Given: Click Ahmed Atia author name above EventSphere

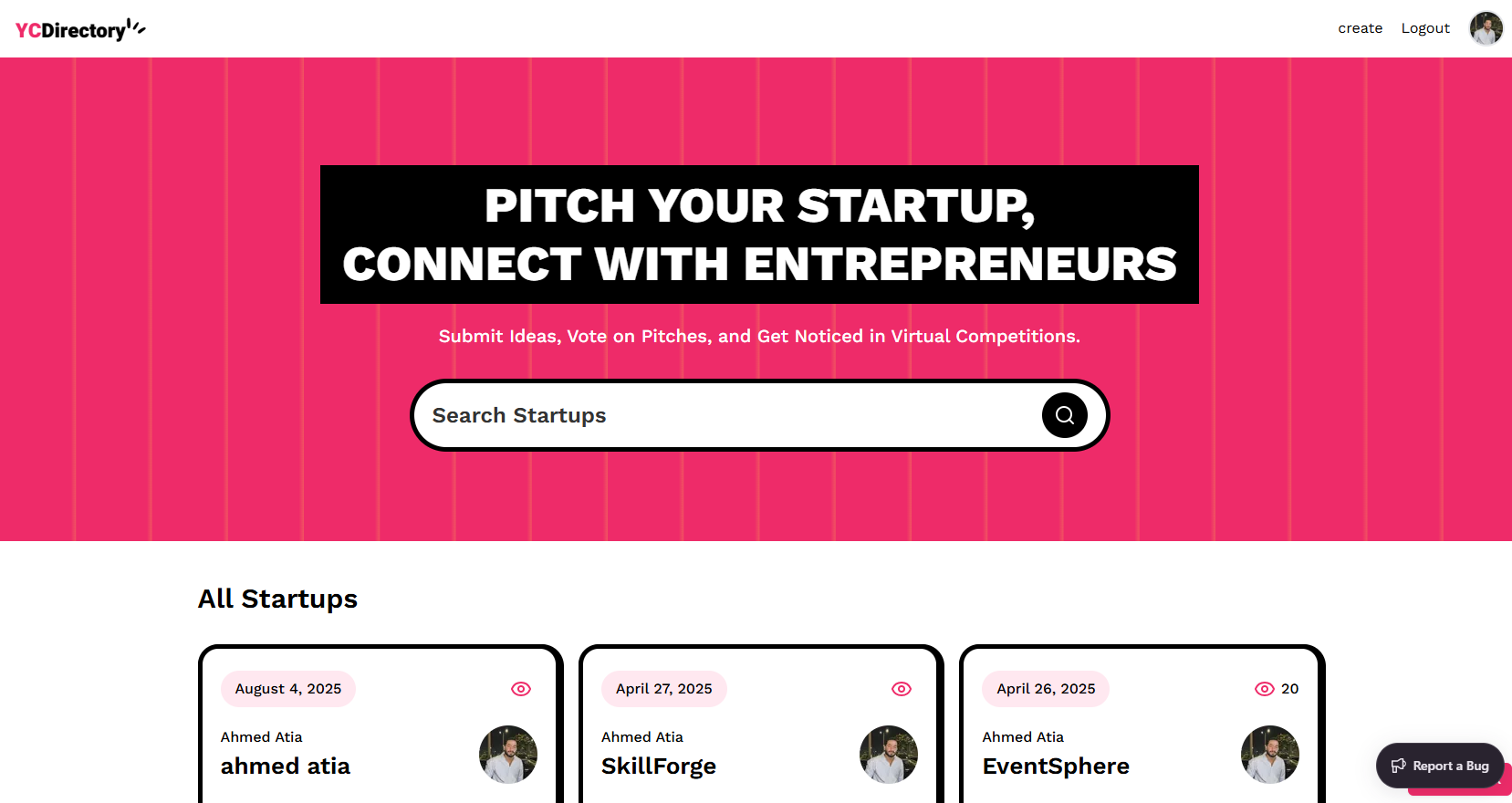Looking at the screenshot, I should (1023, 737).
